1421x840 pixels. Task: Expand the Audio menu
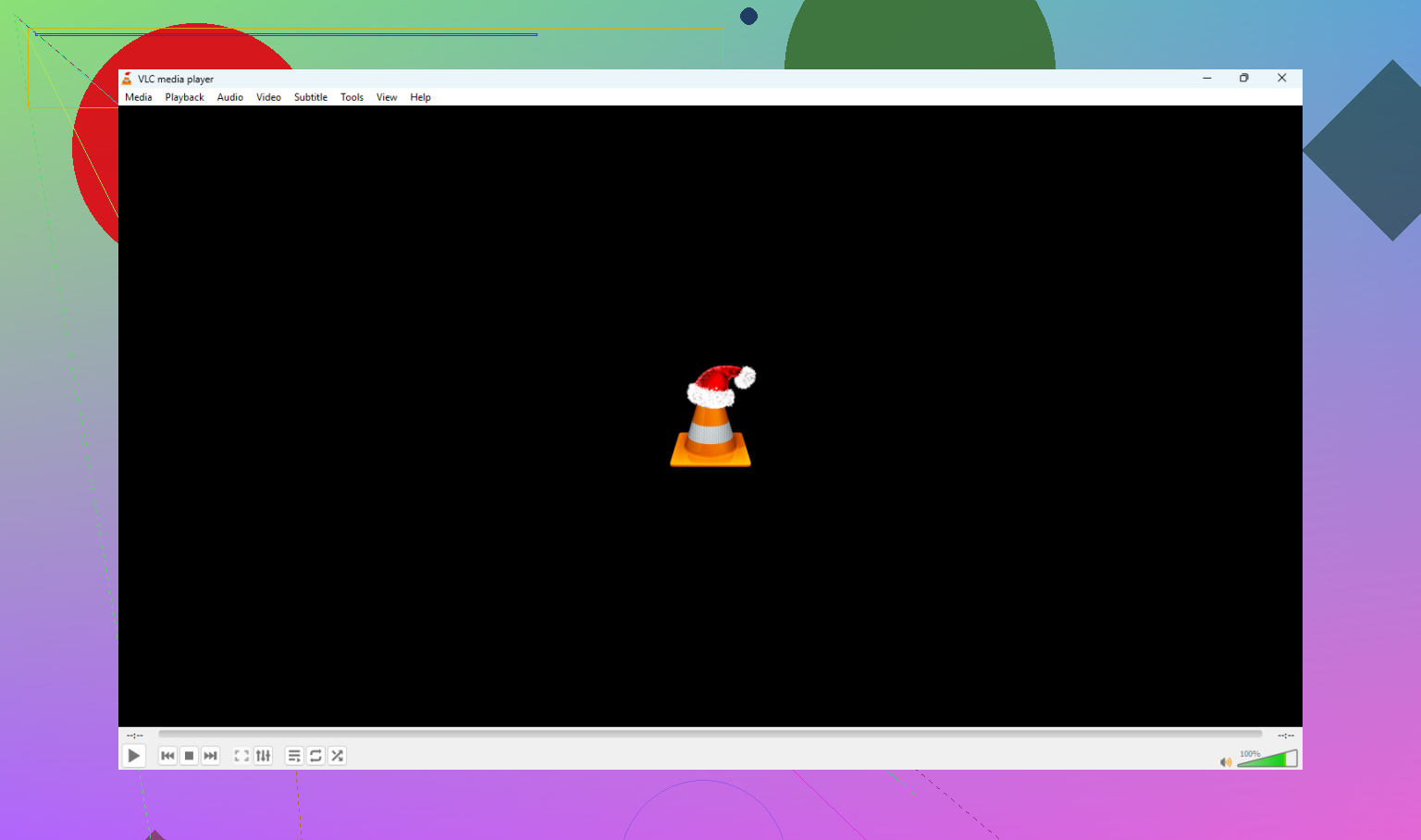230,97
